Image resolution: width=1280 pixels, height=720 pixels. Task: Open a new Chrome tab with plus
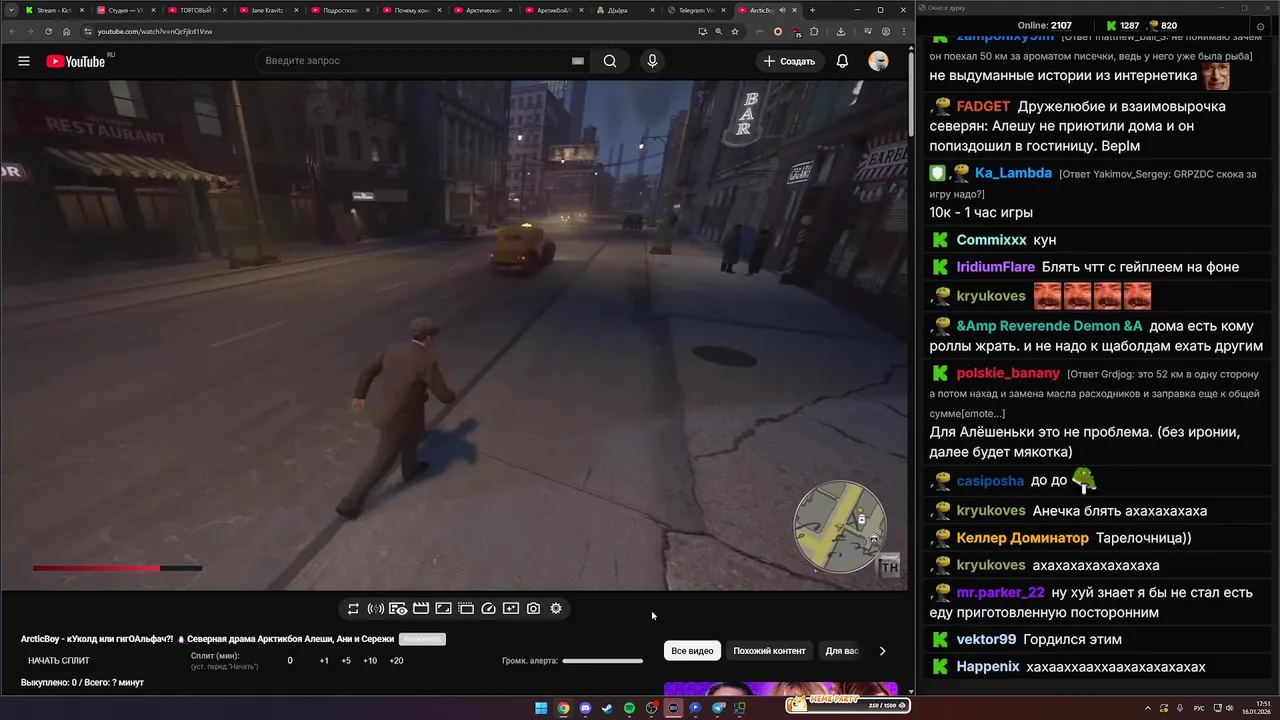[x=812, y=10]
